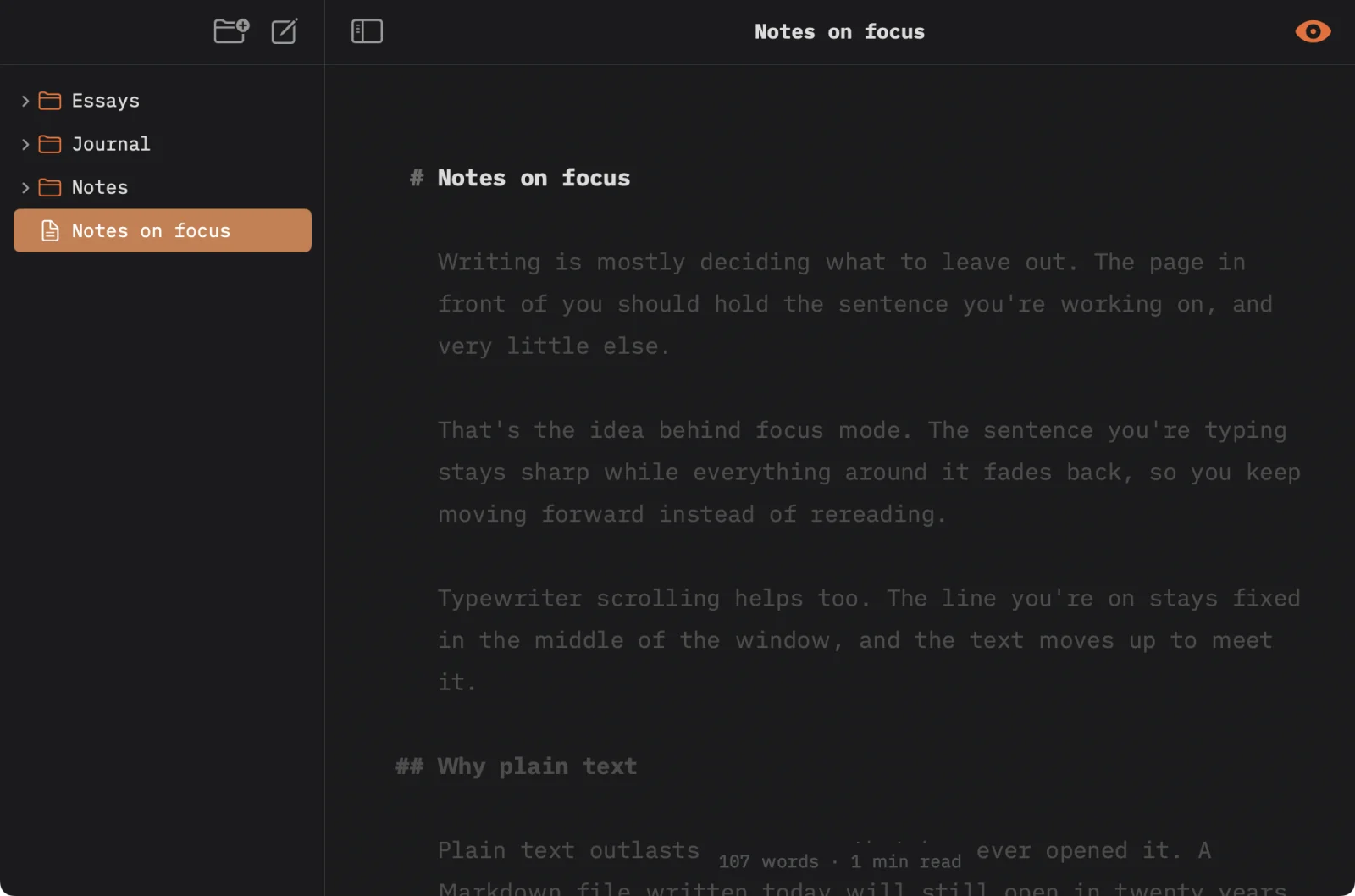The height and width of the screenshot is (896, 1355).
Task: Click the document icon in the selected file row
Action: (50, 230)
